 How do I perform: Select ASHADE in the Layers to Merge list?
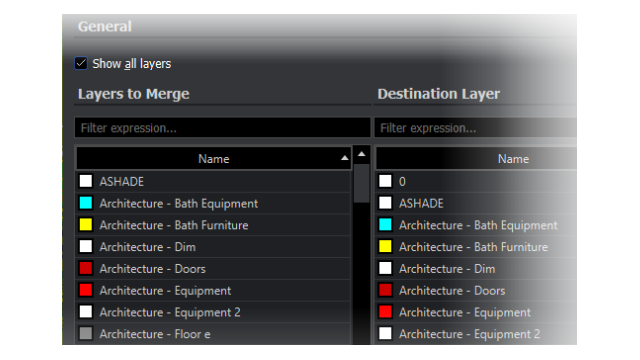213,181
